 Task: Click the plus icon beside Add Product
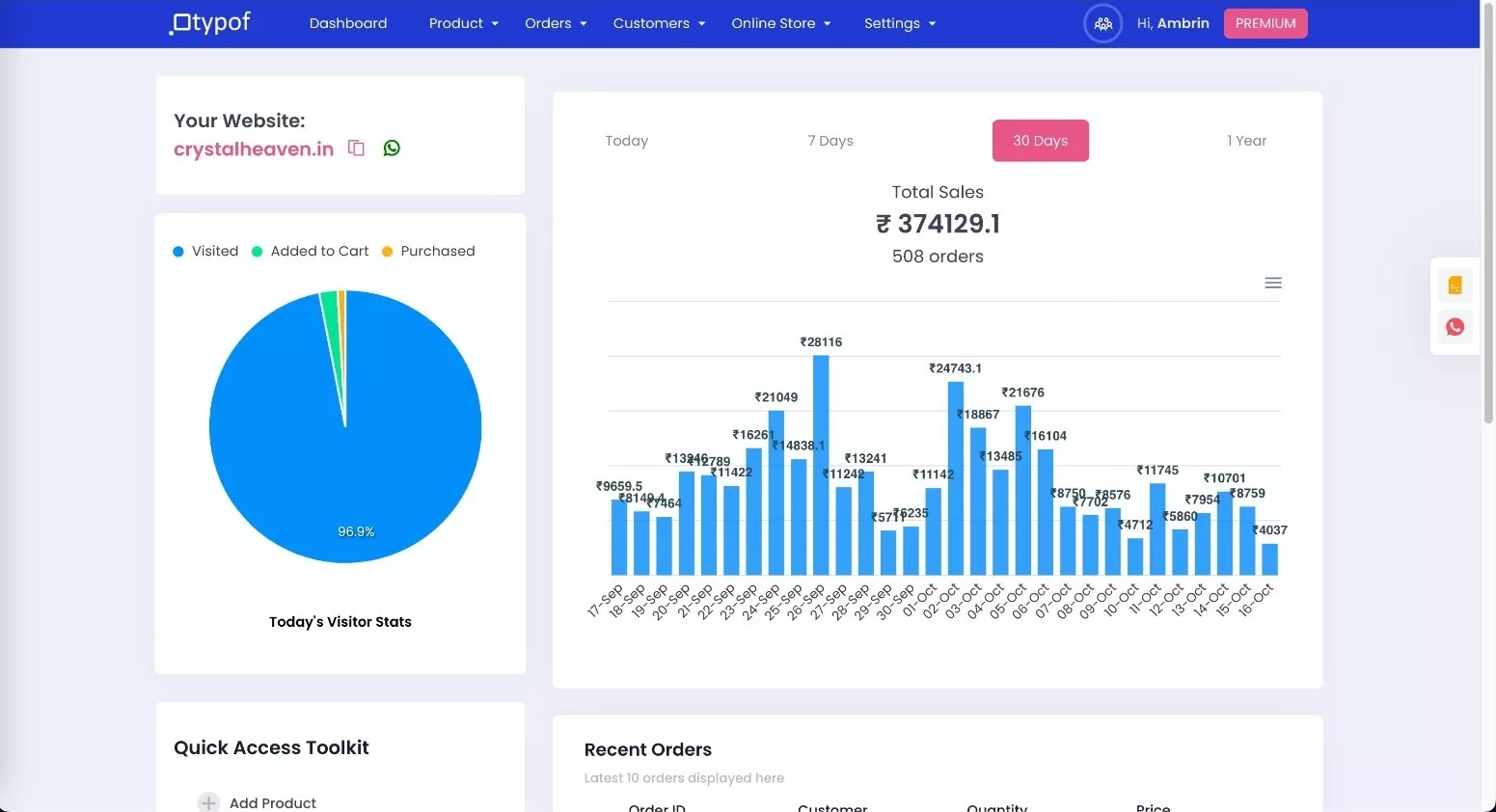pos(208,802)
